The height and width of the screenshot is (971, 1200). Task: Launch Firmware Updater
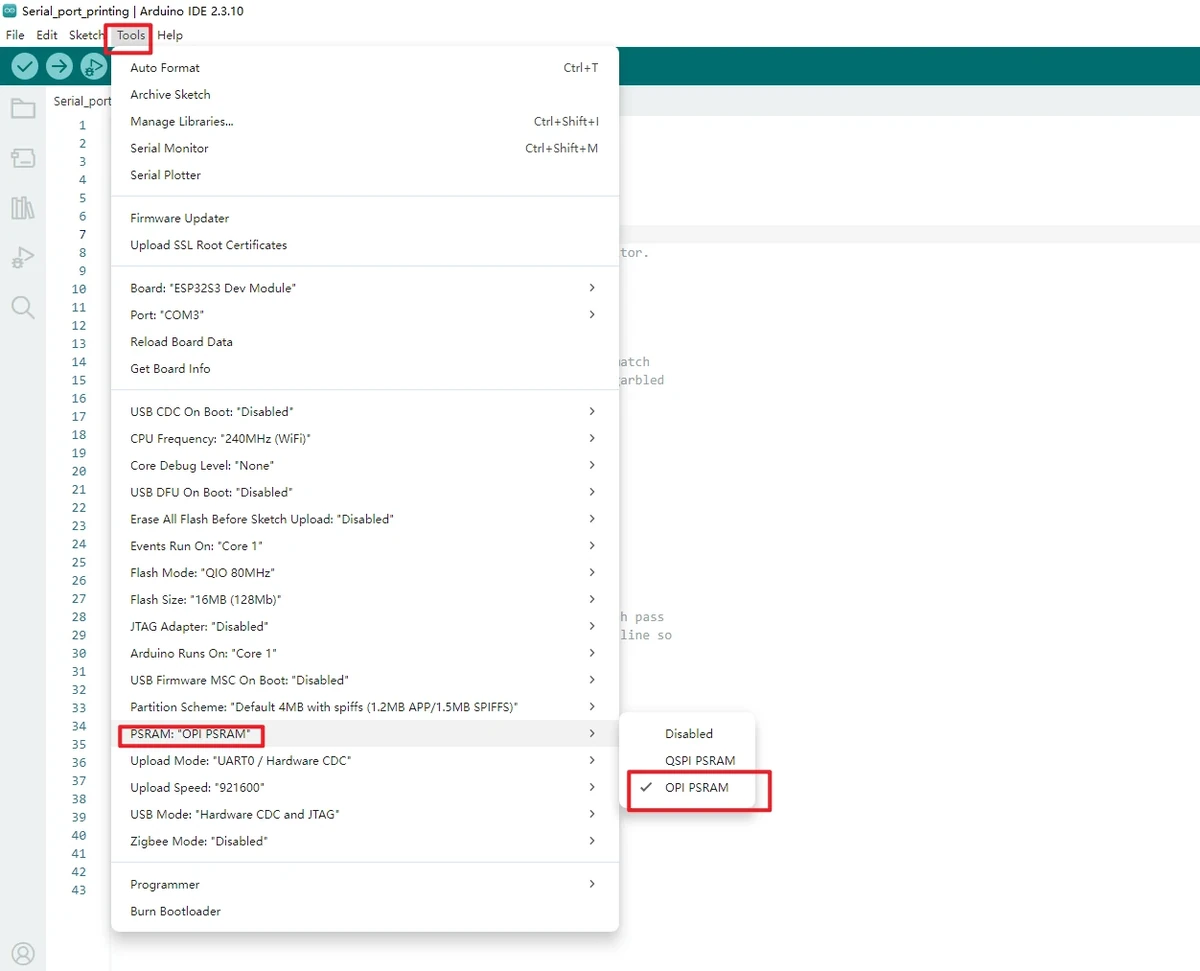[x=365, y=218]
